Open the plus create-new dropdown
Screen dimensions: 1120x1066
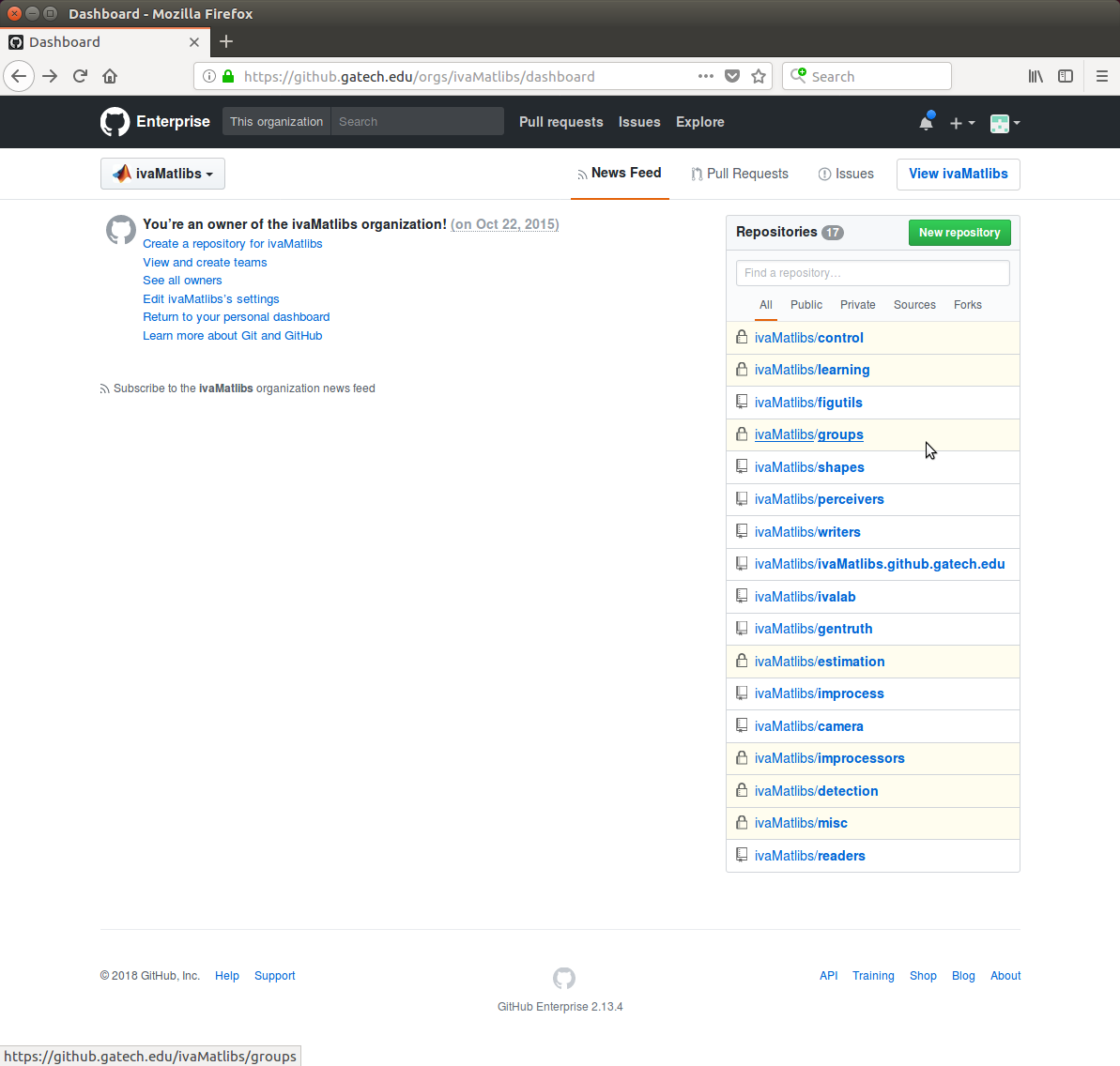[961, 123]
